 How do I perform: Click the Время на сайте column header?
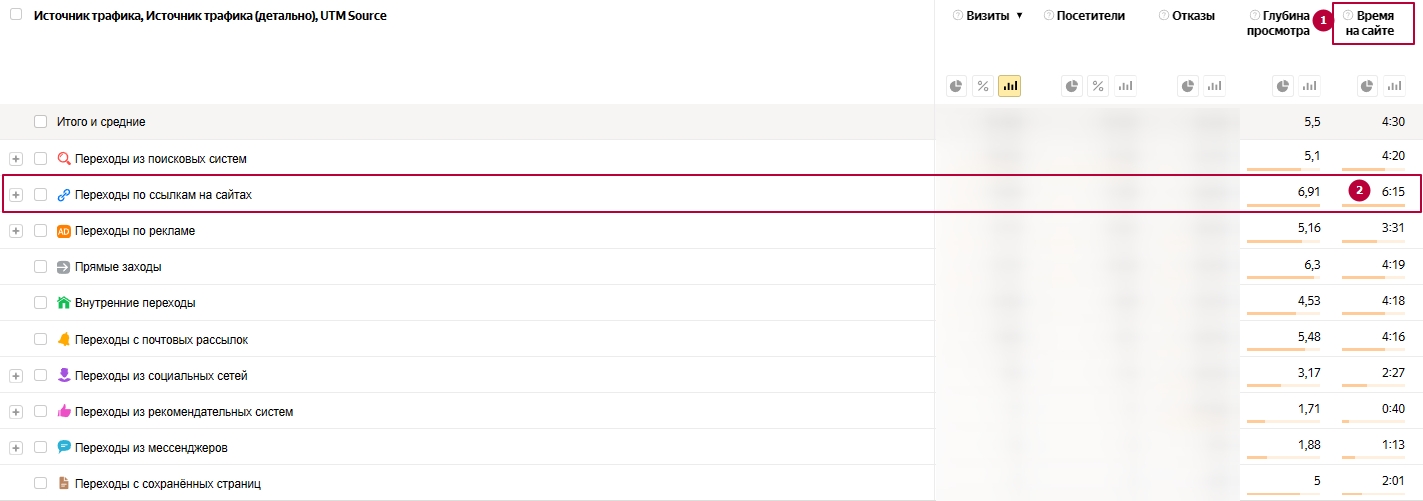pyautogui.click(x=1376, y=23)
